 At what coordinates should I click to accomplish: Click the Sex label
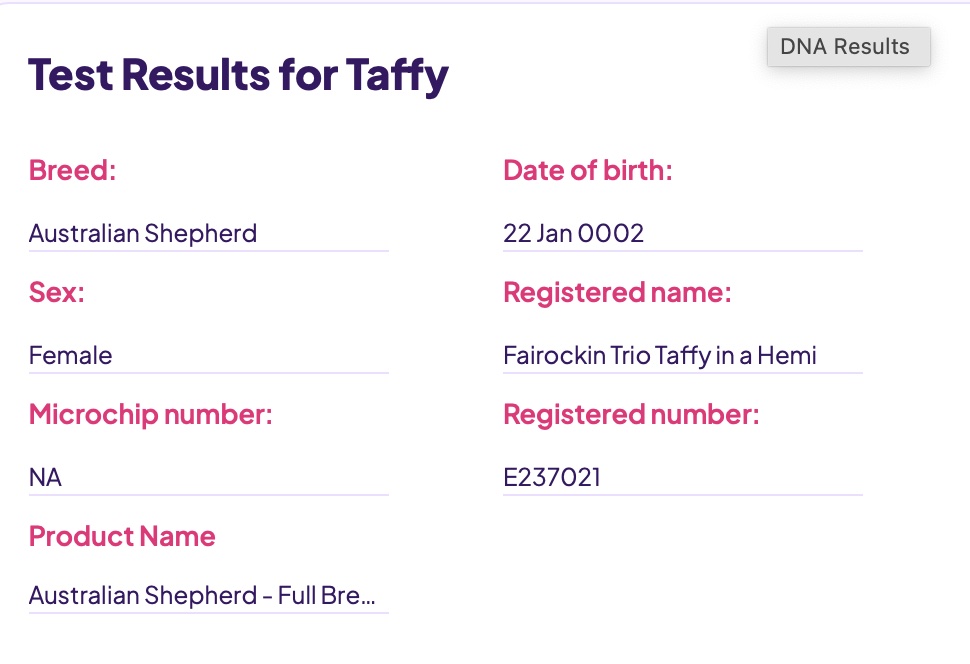57,292
